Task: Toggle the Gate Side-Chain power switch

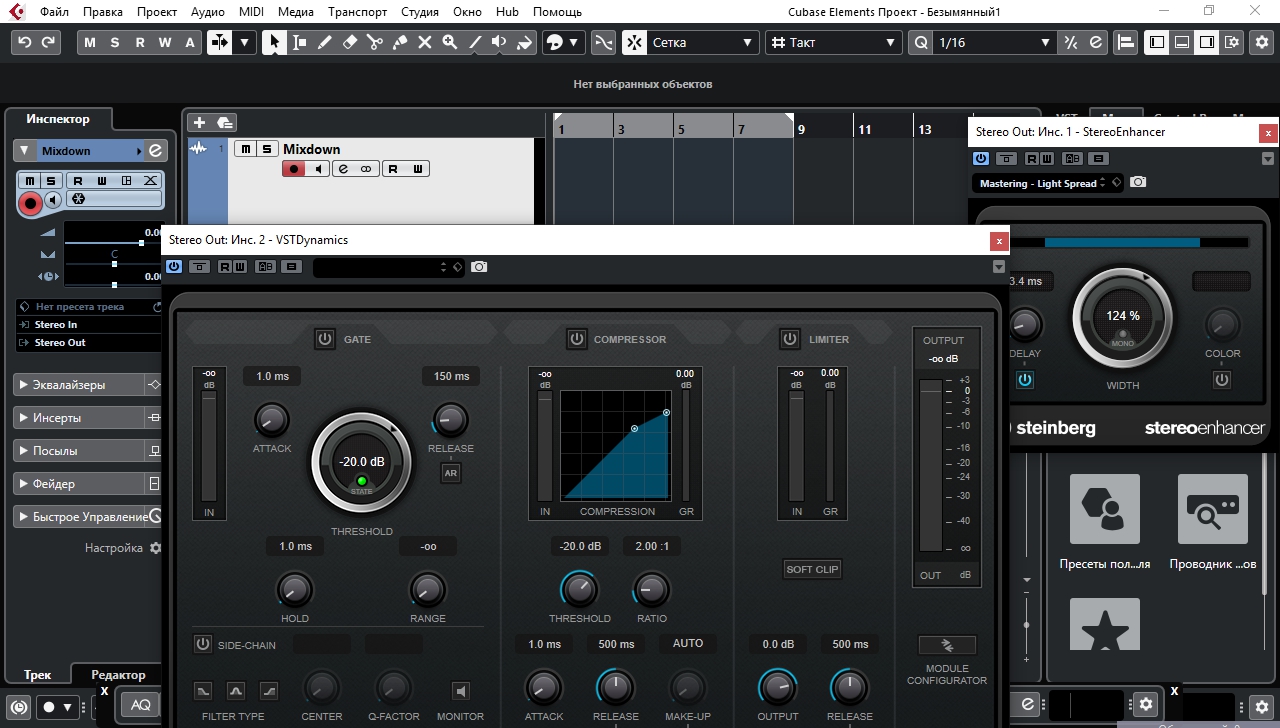Action: tap(203, 644)
